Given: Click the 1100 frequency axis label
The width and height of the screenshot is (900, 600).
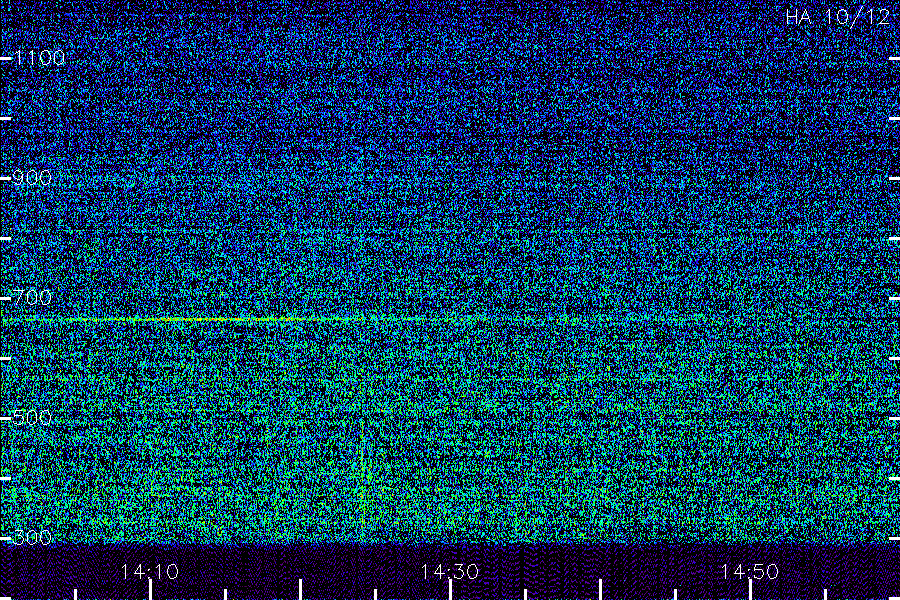Looking at the screenshot, I should point(40,58).
